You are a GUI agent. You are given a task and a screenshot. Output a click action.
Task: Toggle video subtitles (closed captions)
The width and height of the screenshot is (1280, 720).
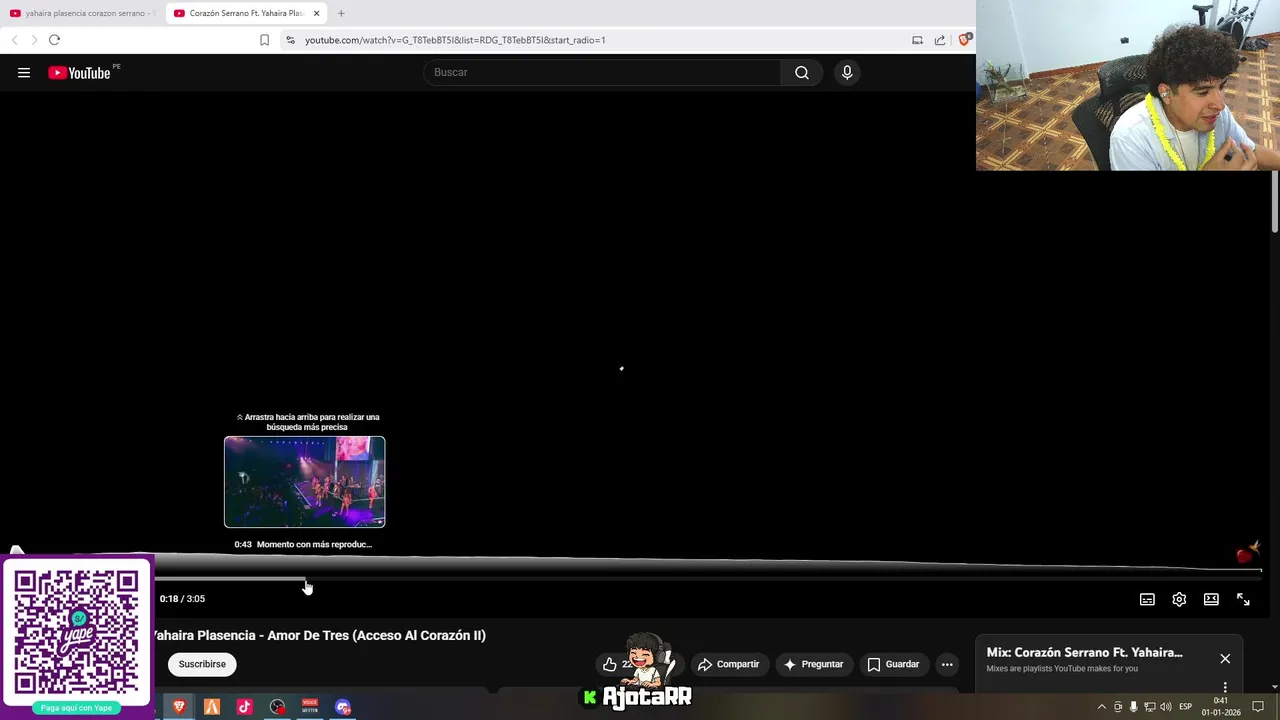pos(1147,599)
